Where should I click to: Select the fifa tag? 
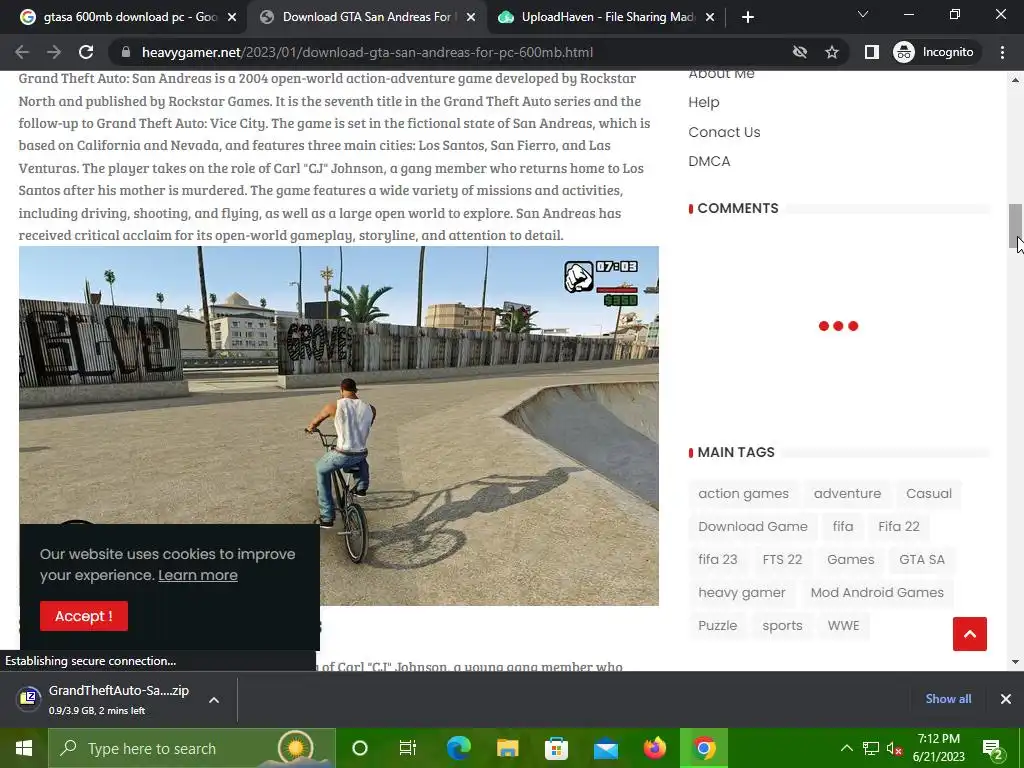click(842, 526)
